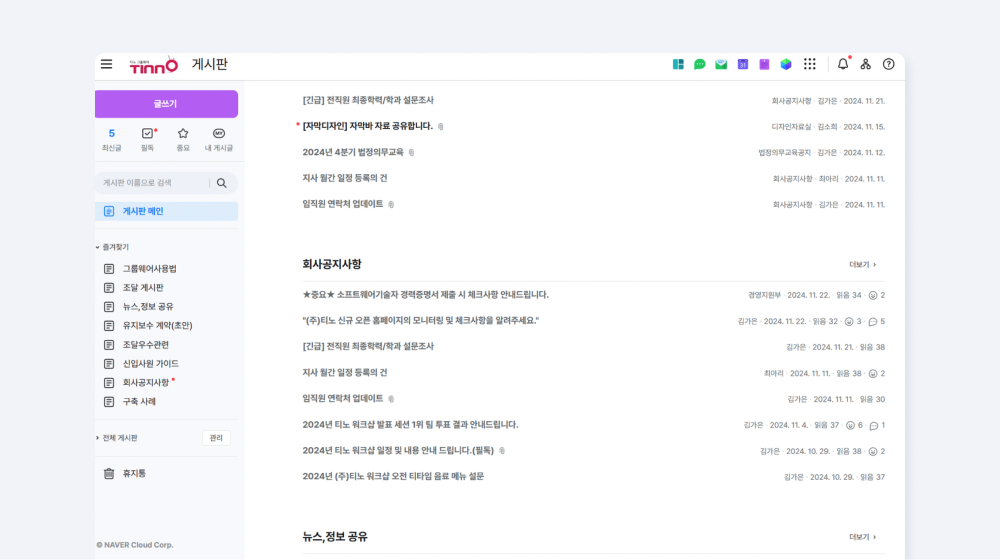Click the board name search field

[x=153, y=183]
